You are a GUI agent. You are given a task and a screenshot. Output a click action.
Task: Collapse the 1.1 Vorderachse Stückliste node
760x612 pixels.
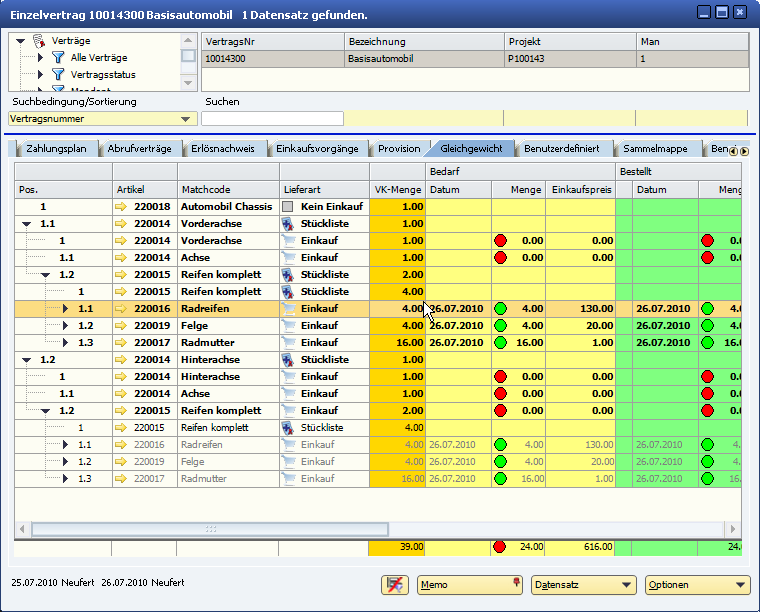tap(25, 224)
